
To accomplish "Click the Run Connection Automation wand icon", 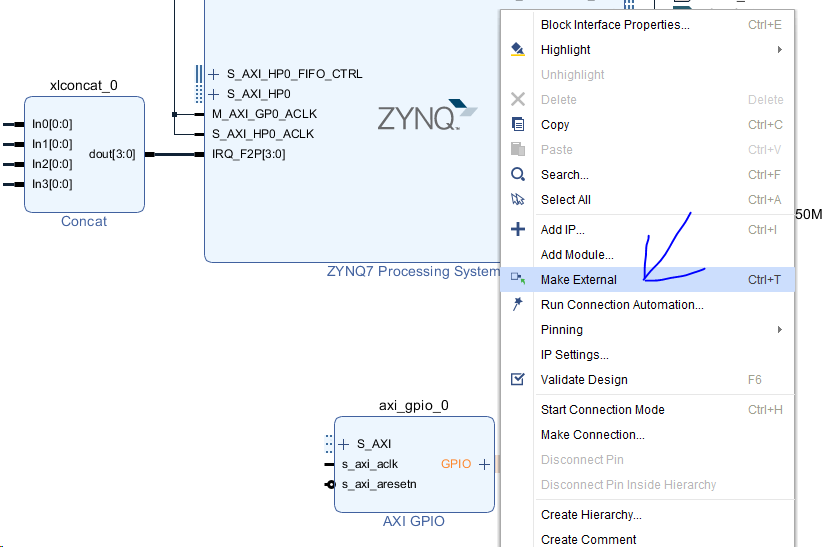I will pyautogui.click(x=517, y=304).
